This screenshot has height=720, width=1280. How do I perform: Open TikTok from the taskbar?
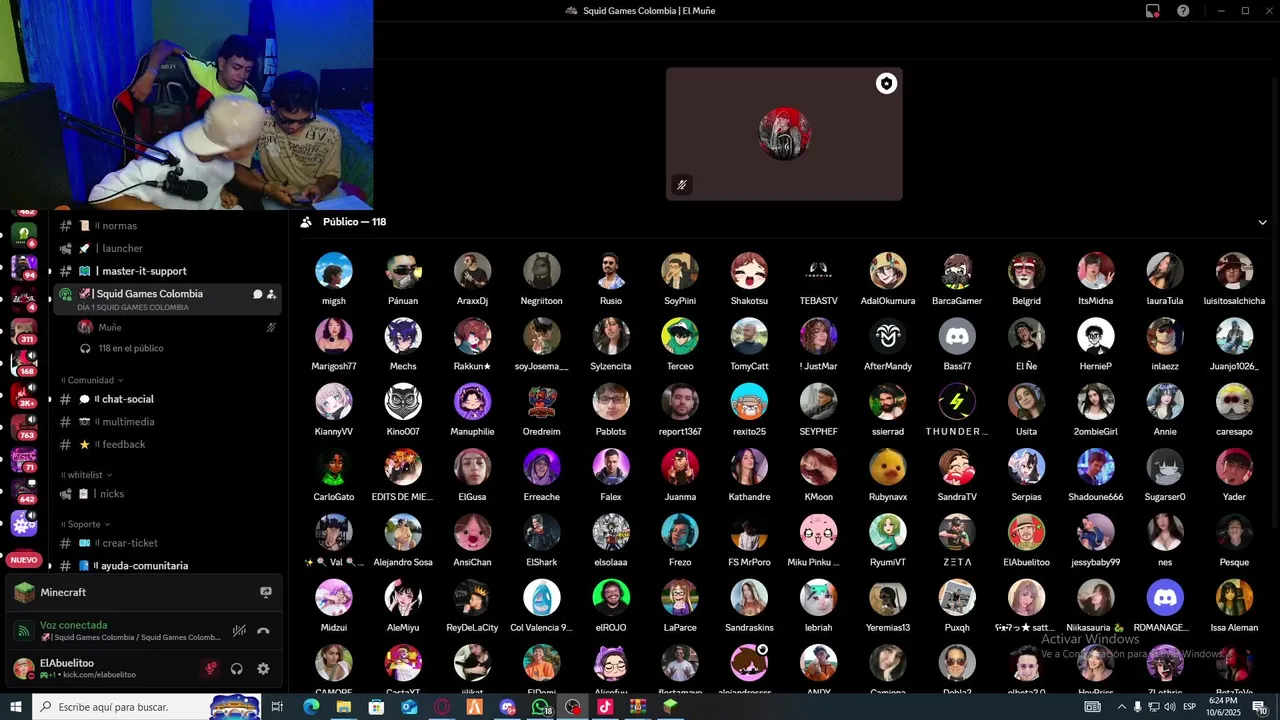pyautogui.click(x=605, y=707)
